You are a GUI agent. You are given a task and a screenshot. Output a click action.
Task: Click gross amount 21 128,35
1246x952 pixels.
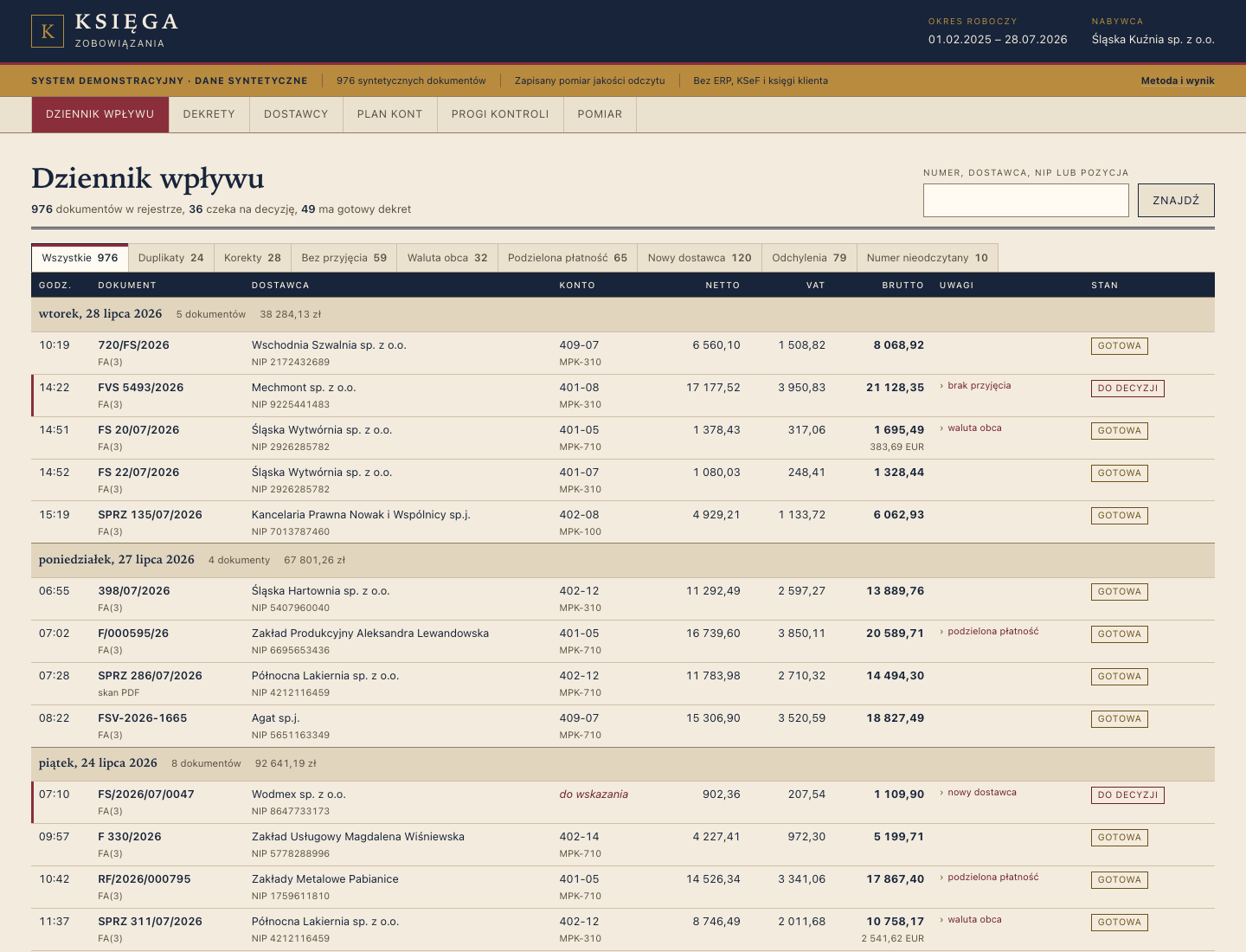click(895, 388)
